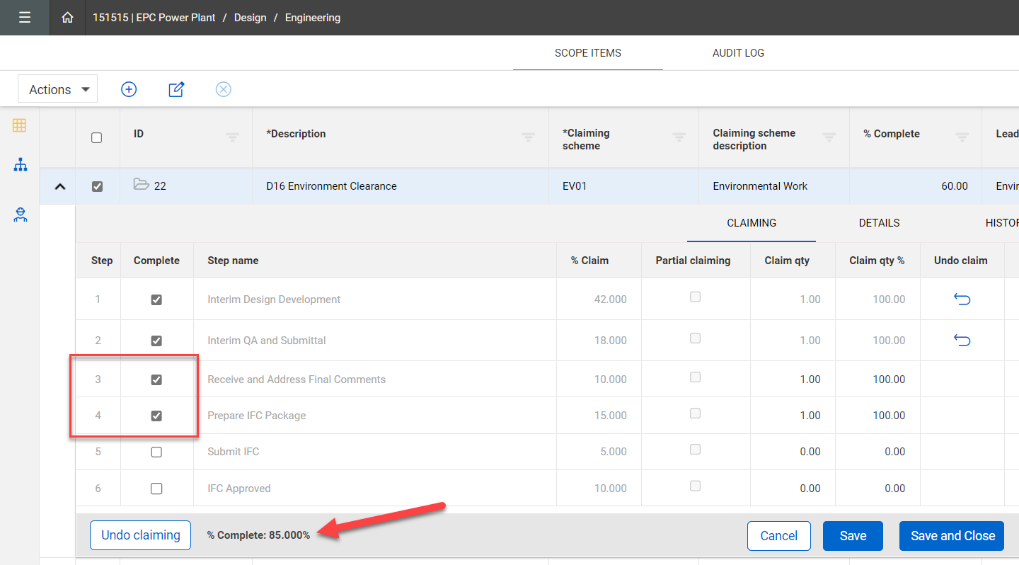Collapse the D16 Environment Clearance row
Screen dimensions: 1019x565
pos(59,186)
